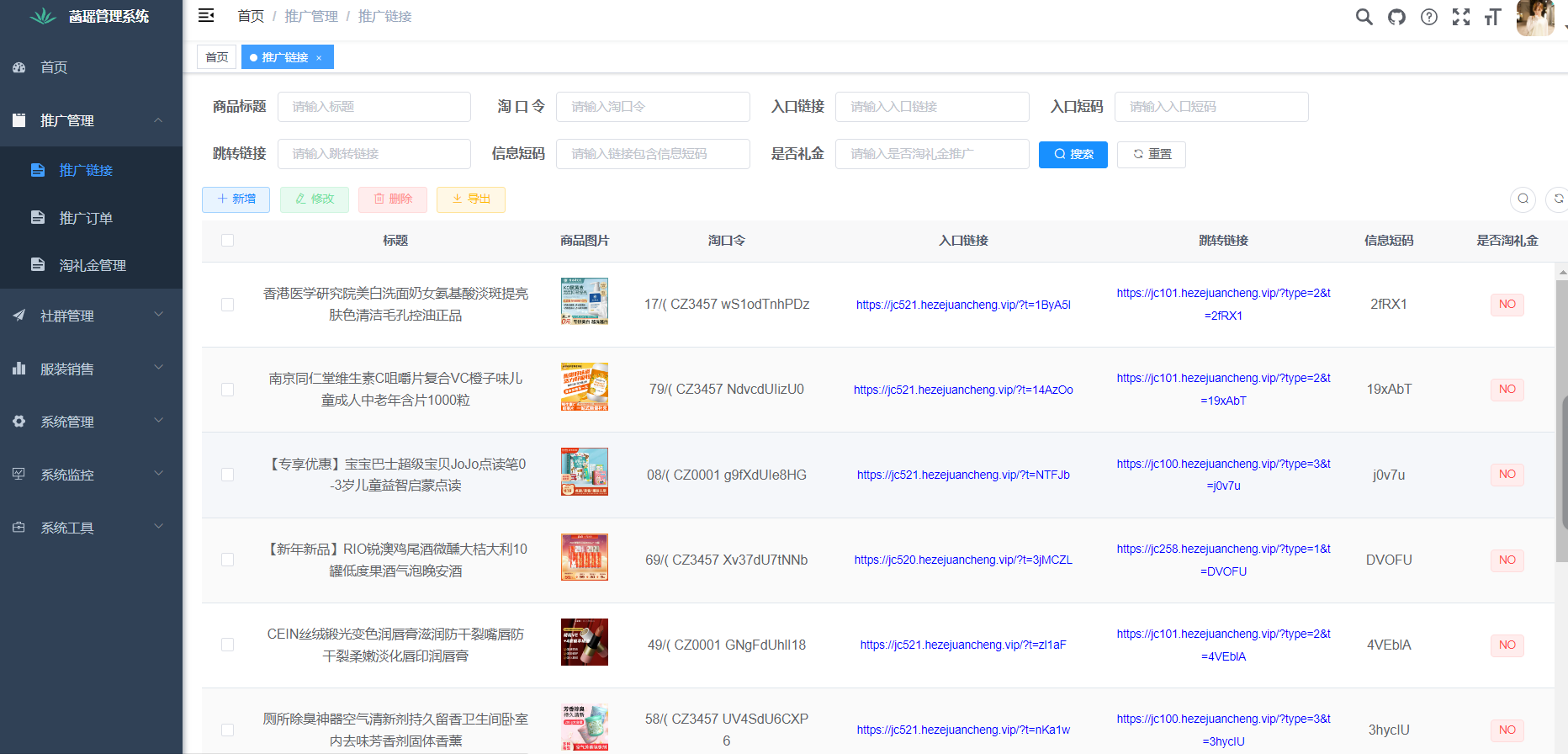Viewport: 1568px width, 754px height.
Task: Open product image for 南京同仁堂 row
Action: coord(585,386)
